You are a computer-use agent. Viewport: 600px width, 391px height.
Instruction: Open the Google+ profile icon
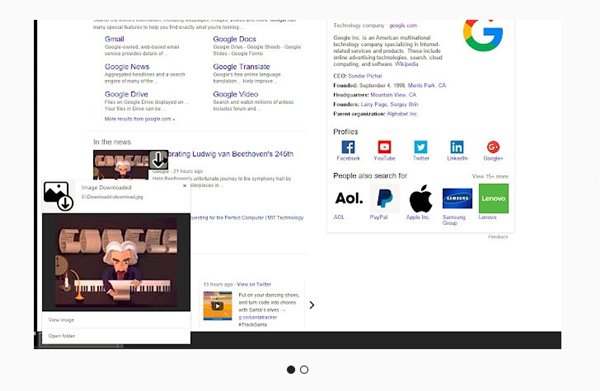click(493, 147)
